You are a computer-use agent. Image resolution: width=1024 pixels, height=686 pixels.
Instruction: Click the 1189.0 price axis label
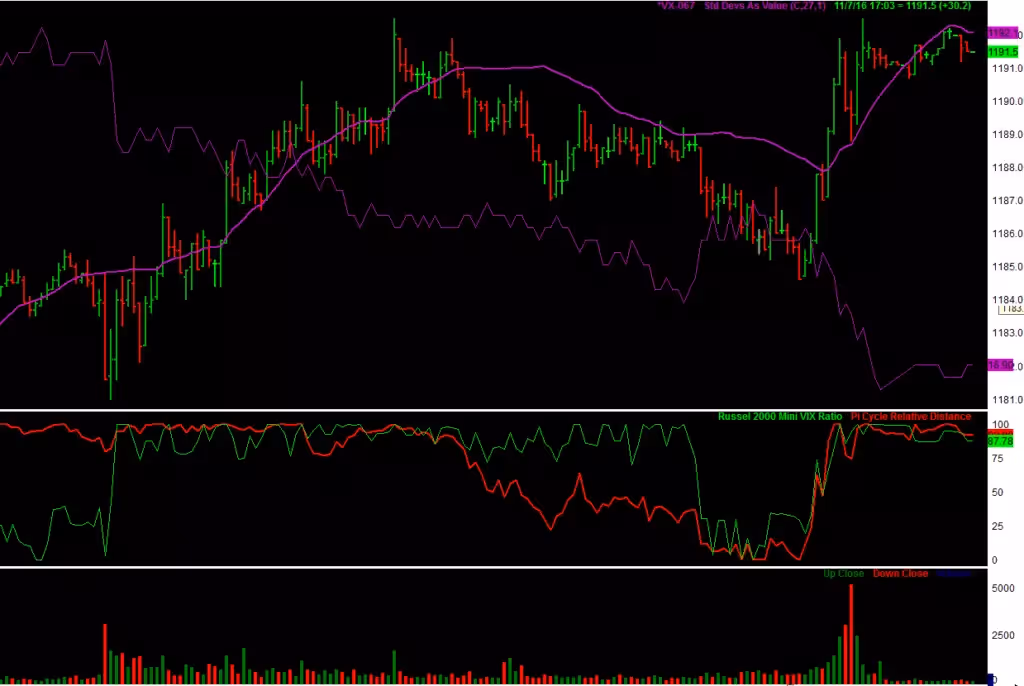tap(1007, 135)
